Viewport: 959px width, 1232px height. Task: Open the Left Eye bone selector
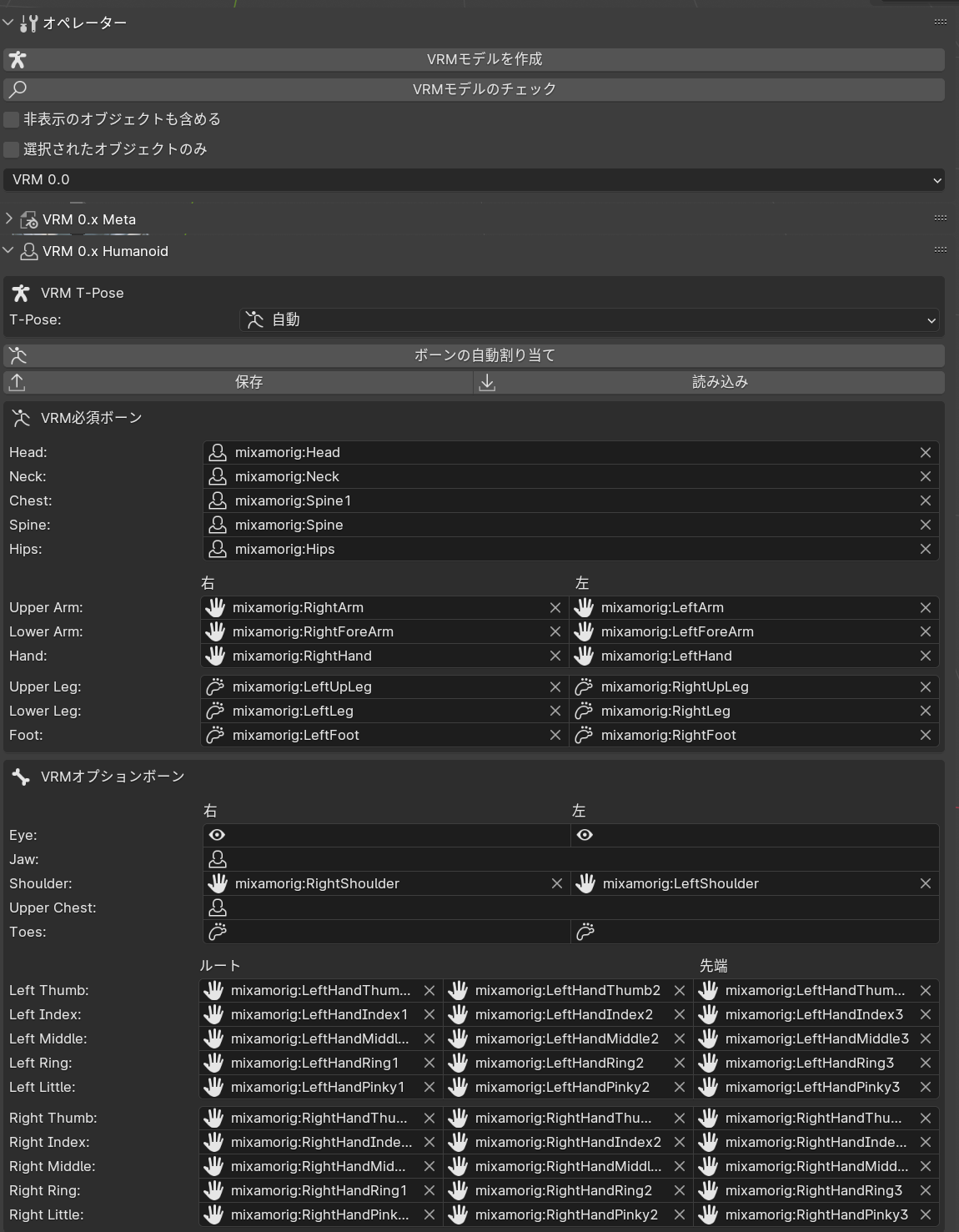coord(755,835)
